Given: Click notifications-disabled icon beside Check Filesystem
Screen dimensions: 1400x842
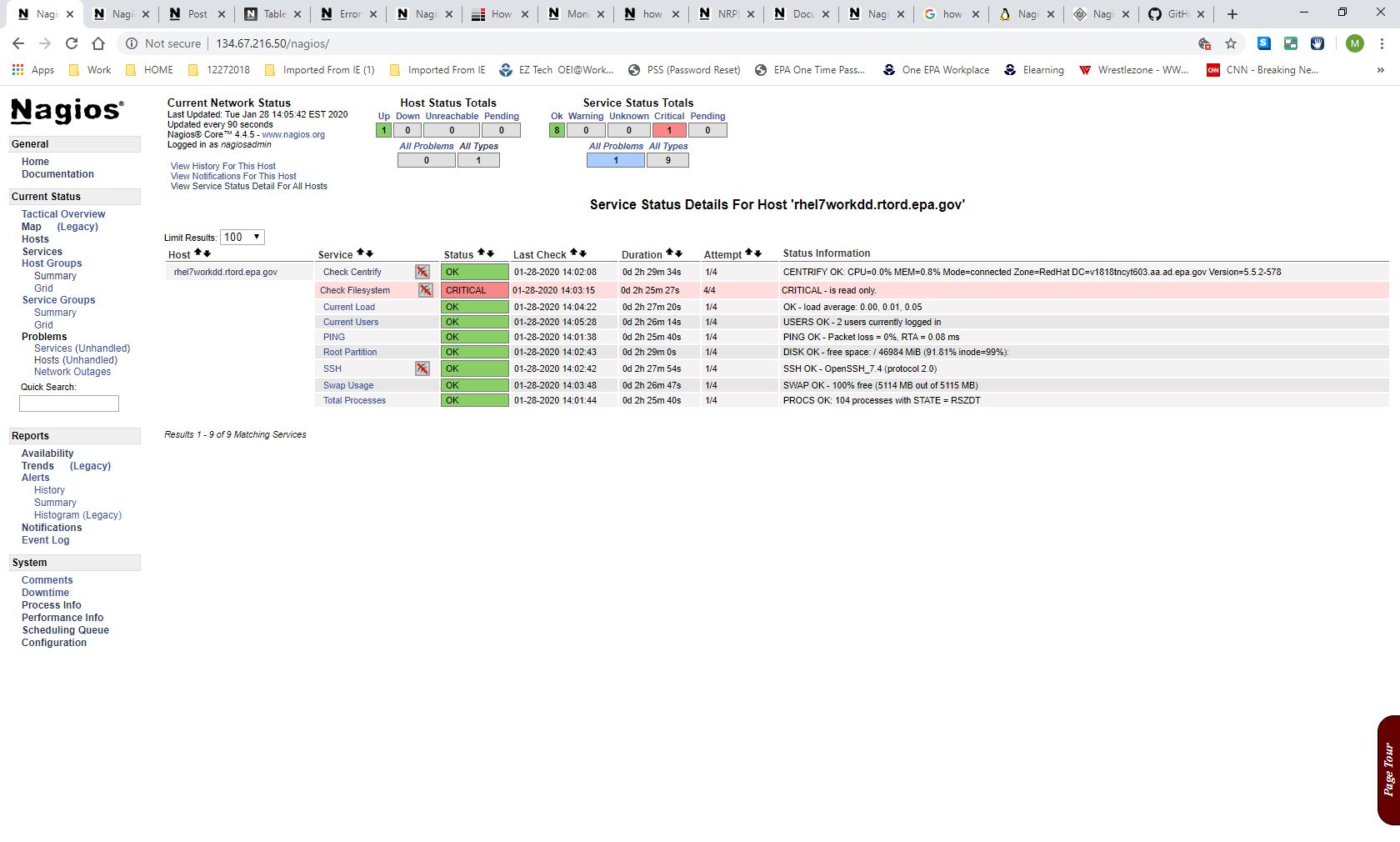Looking at the screenshot, I should coord(425,290).
